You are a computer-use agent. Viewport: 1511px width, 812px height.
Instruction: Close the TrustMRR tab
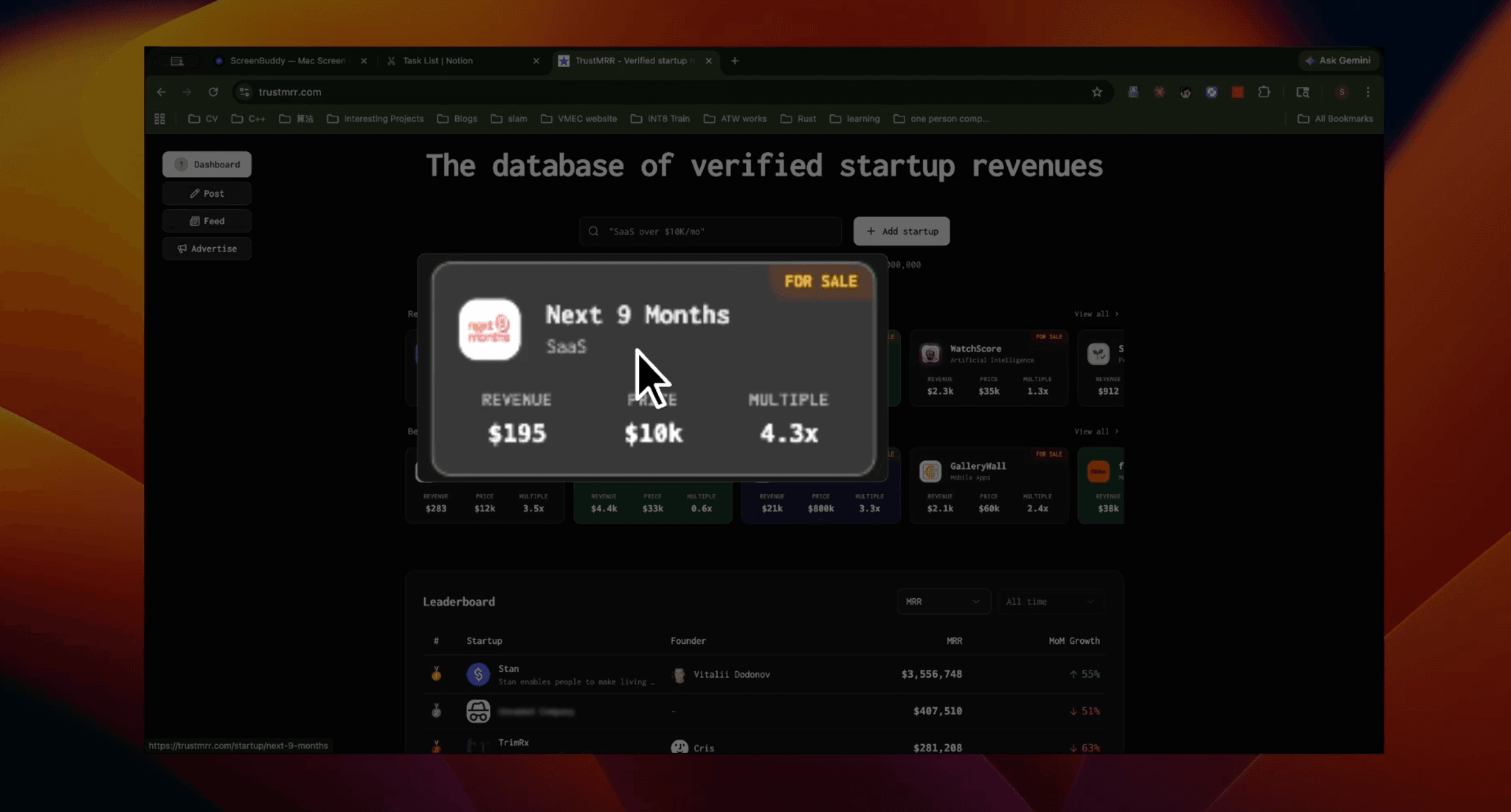click(708, 61)
